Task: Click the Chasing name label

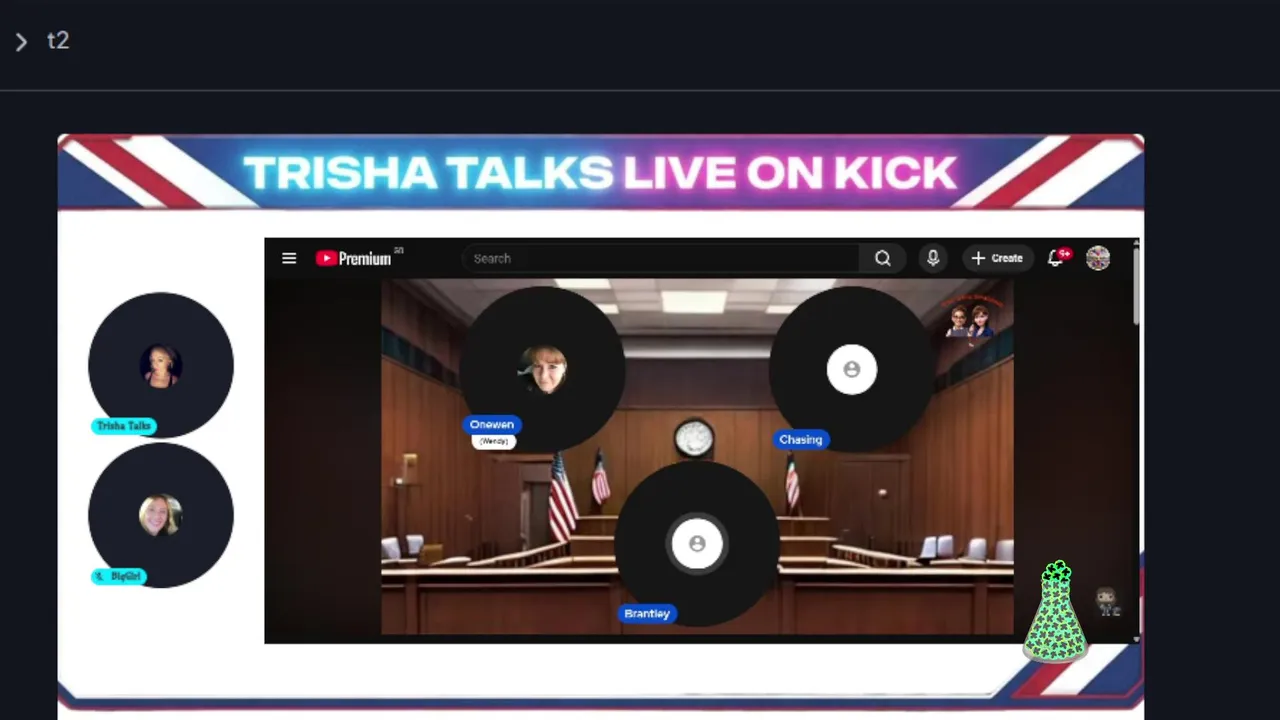Action: pyautogui.click(x=800, y=439)
